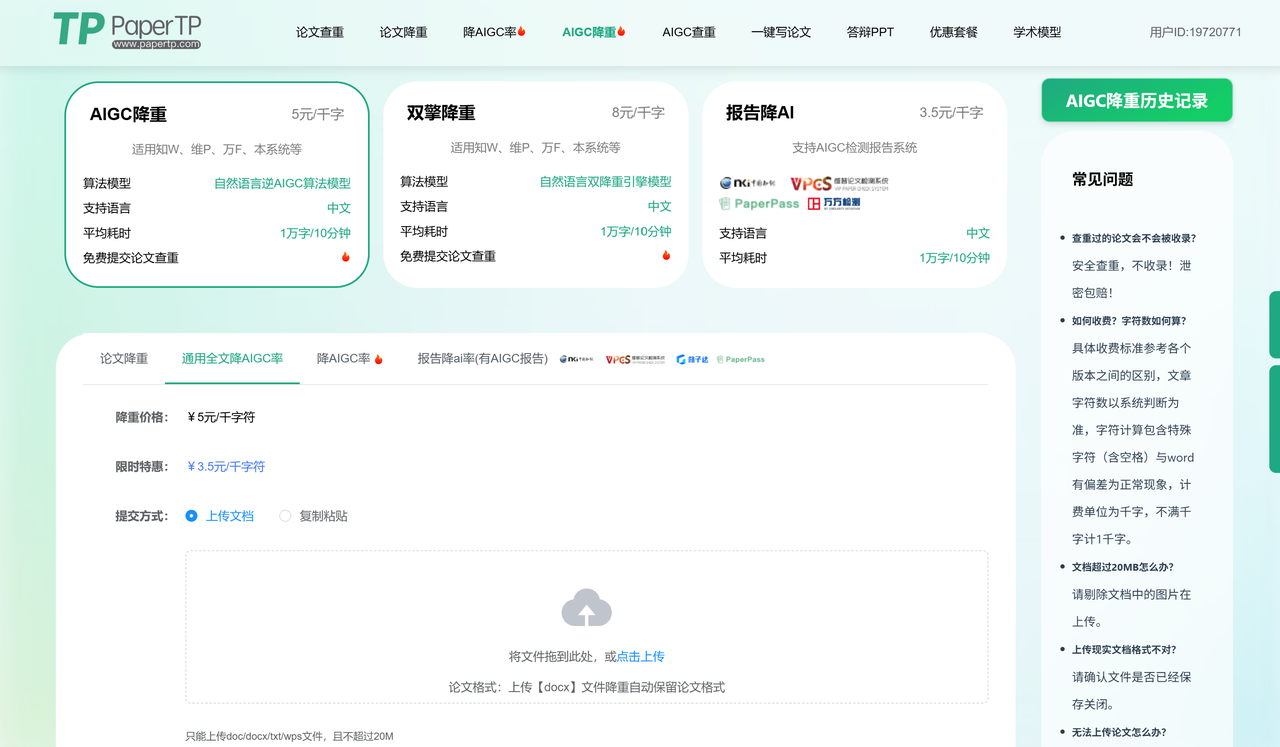Select the AIGC降重 5元/千字 card
Screen dimensions: 1280x747
pyautogui.click(x=217, y=184)
